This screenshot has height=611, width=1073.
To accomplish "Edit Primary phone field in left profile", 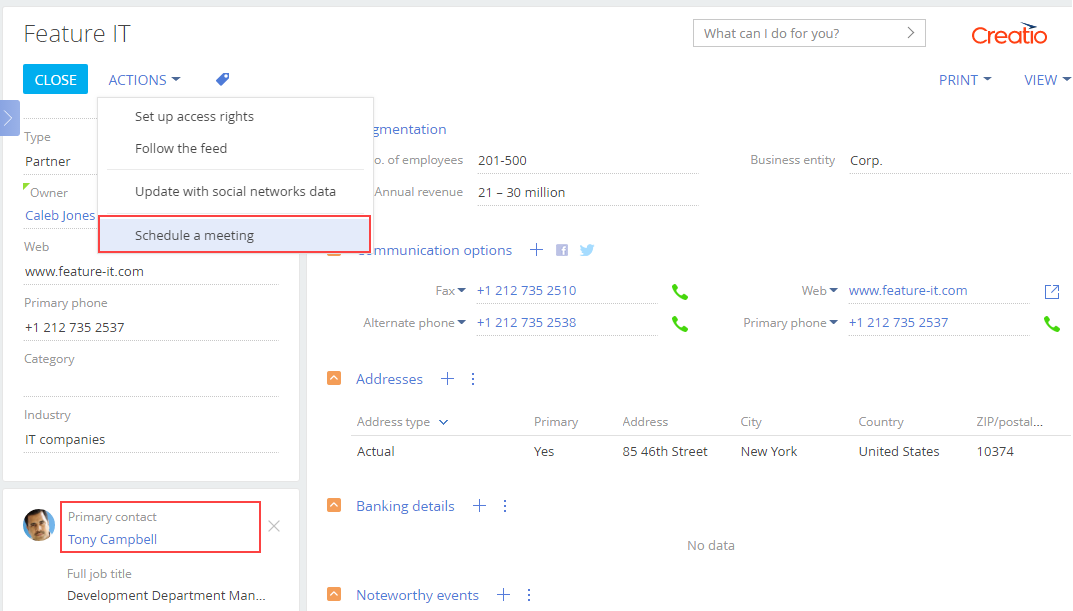I will coord(151,328).
